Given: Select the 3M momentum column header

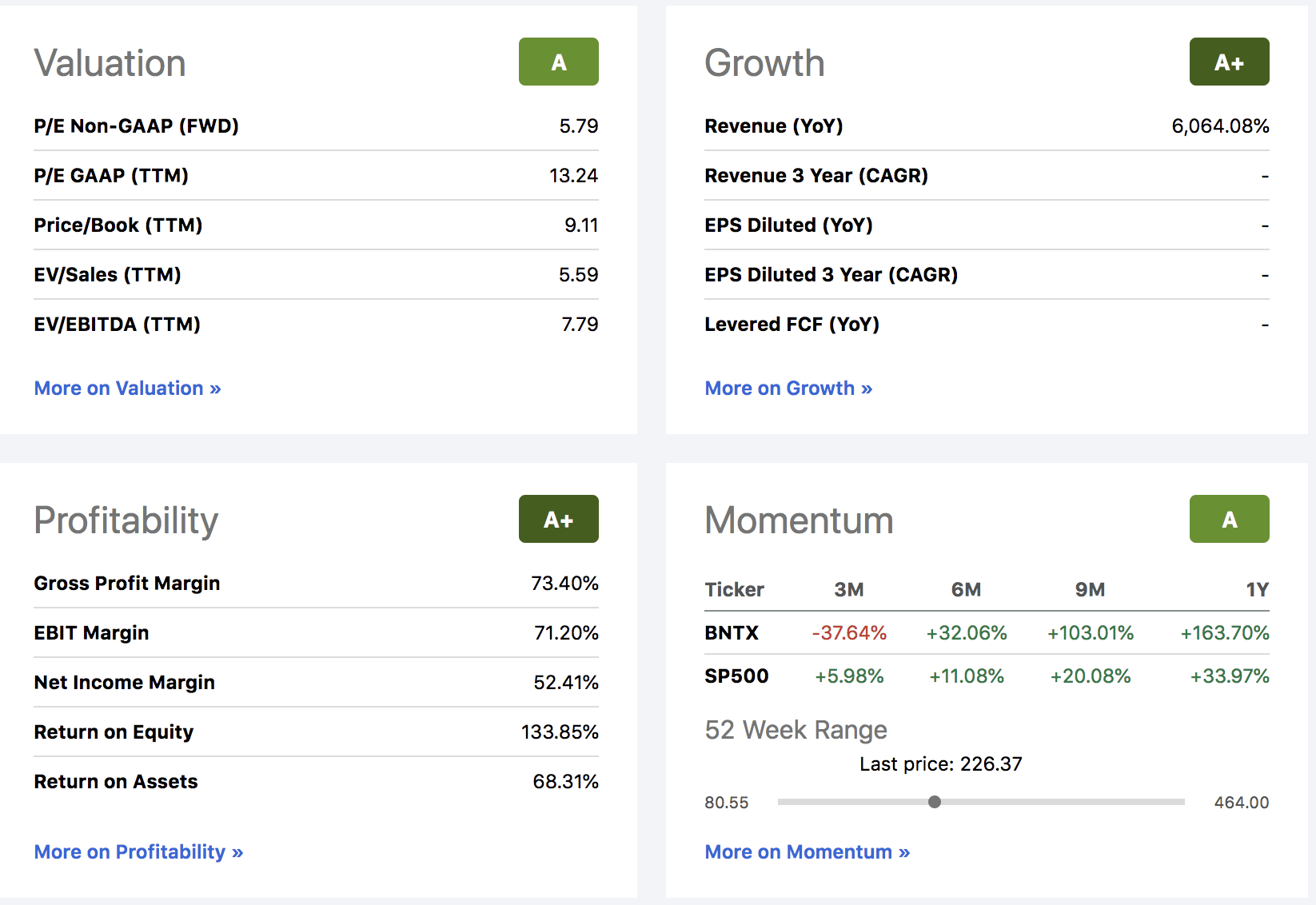Looking at the screenshot, I should point(849,590).
